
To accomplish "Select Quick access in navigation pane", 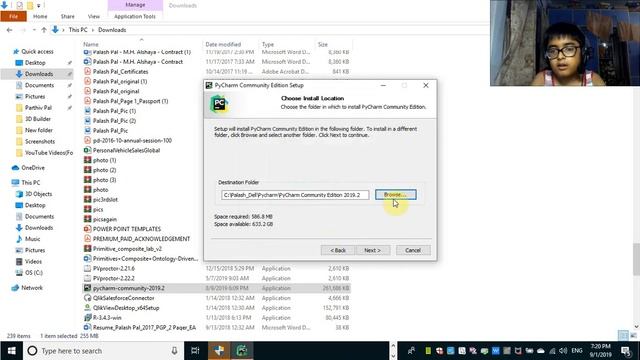I will 37,51.
